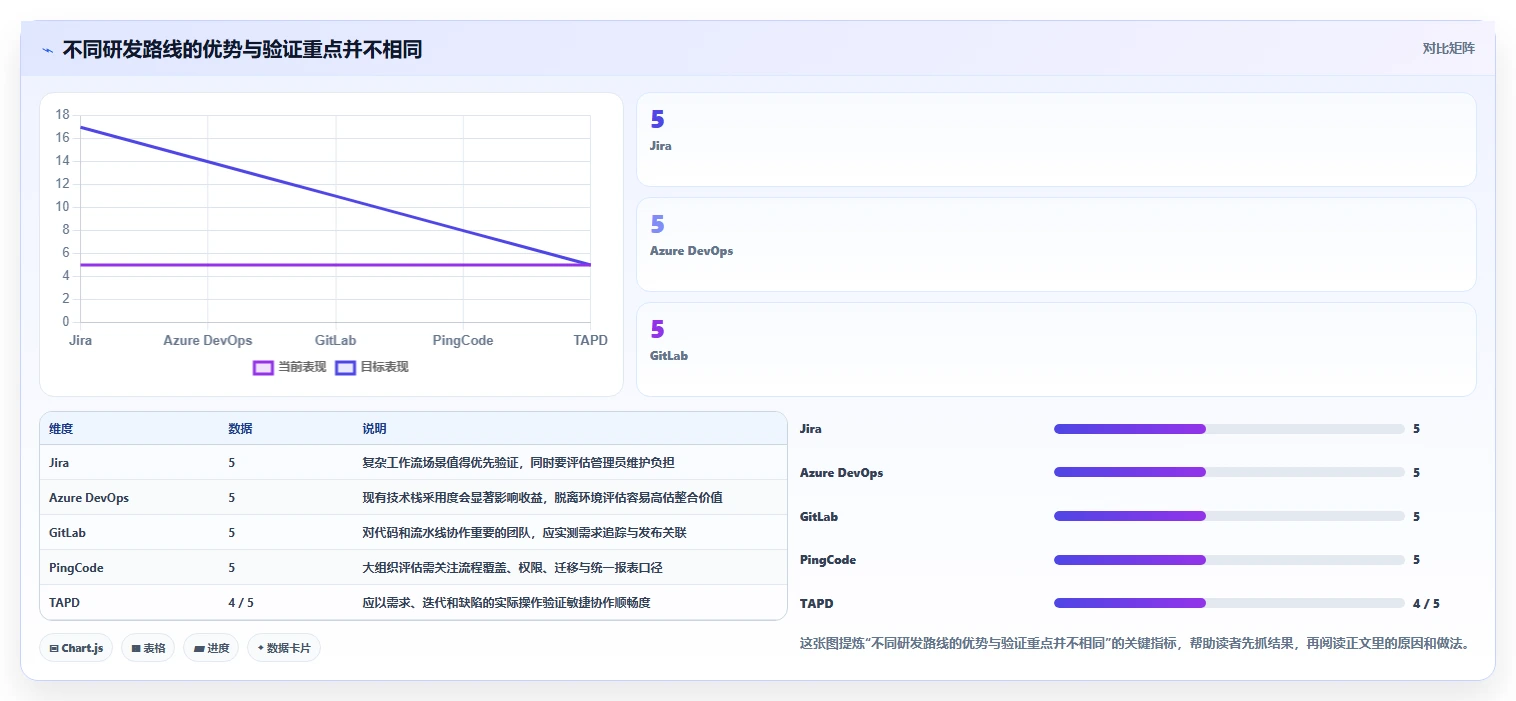Click the description starting 复杂工作流场景
The height and width of the screenshot is (701, 1516).
coord(518,463)
